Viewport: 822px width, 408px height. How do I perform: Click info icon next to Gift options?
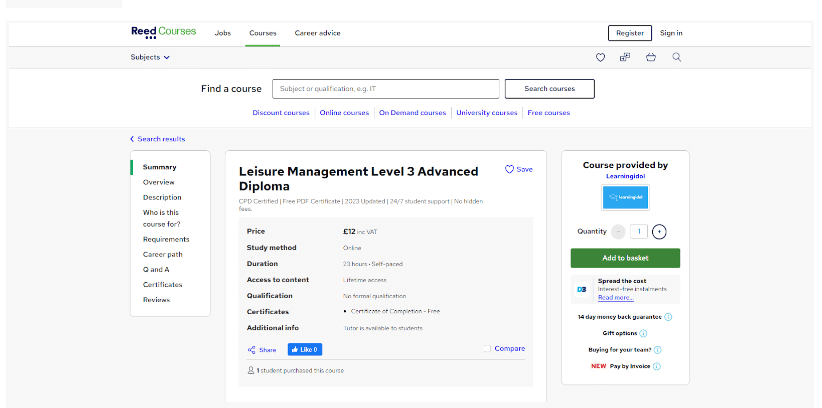643,333
